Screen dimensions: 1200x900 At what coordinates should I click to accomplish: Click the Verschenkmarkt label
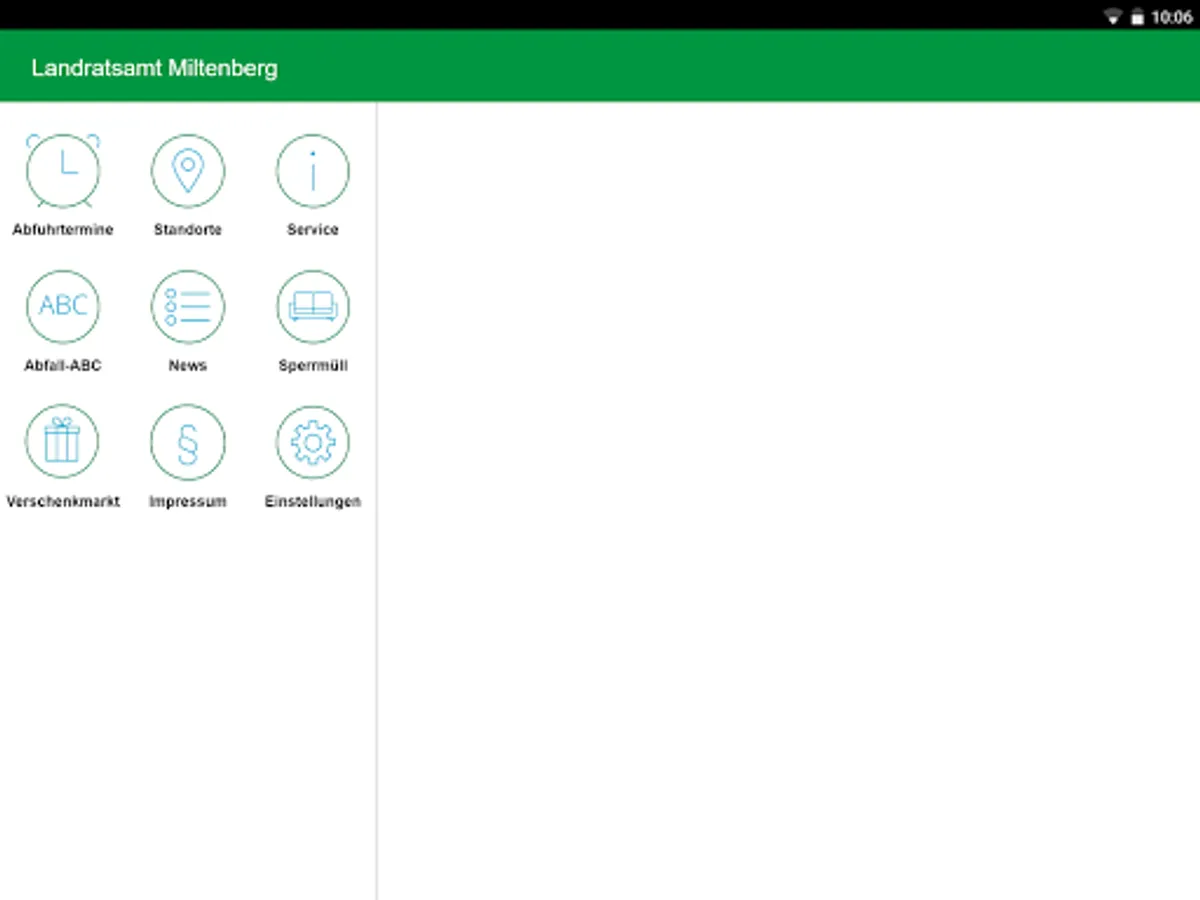(63, 502)
